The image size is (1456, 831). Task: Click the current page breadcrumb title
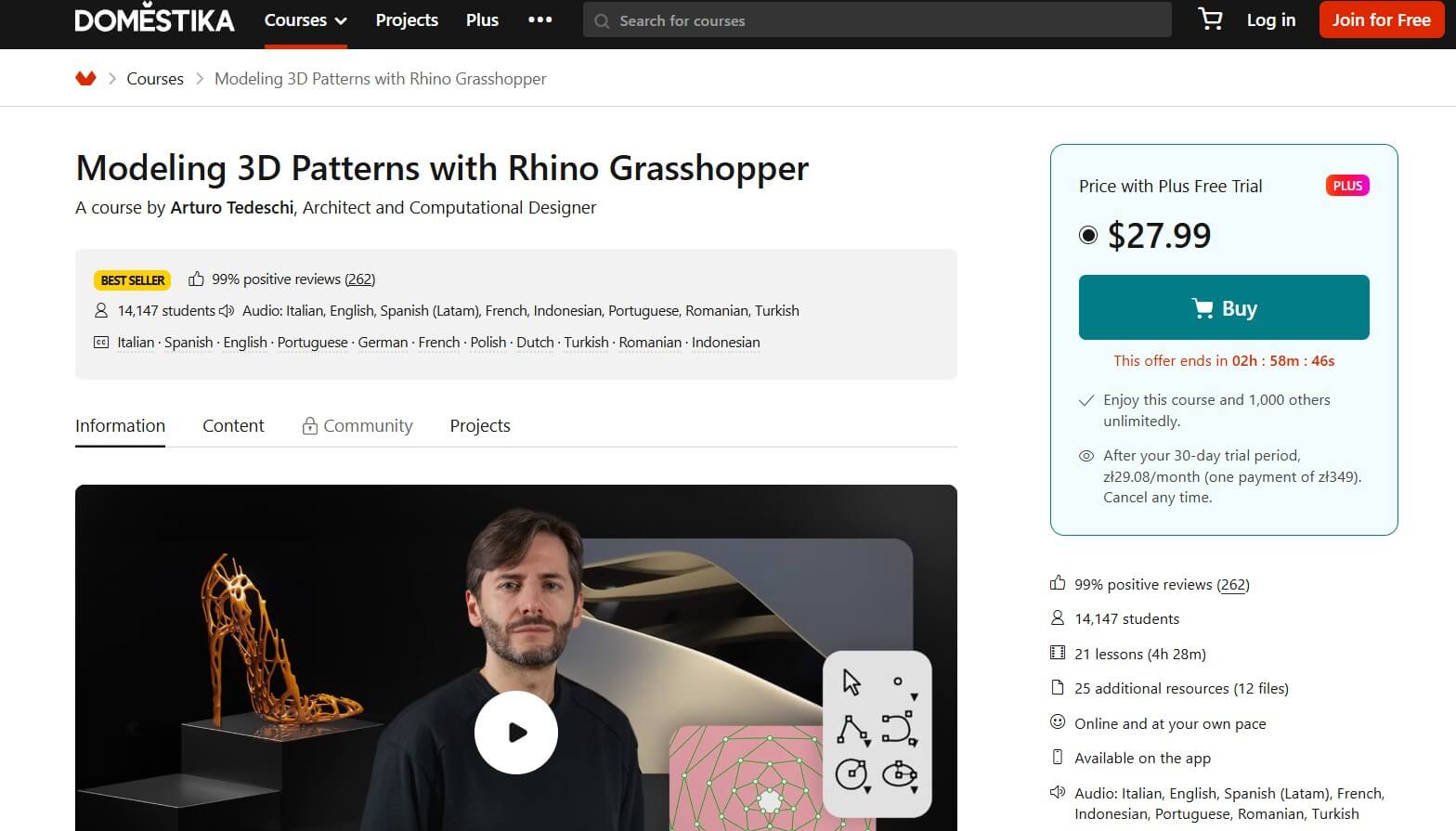tap(381, 79)
